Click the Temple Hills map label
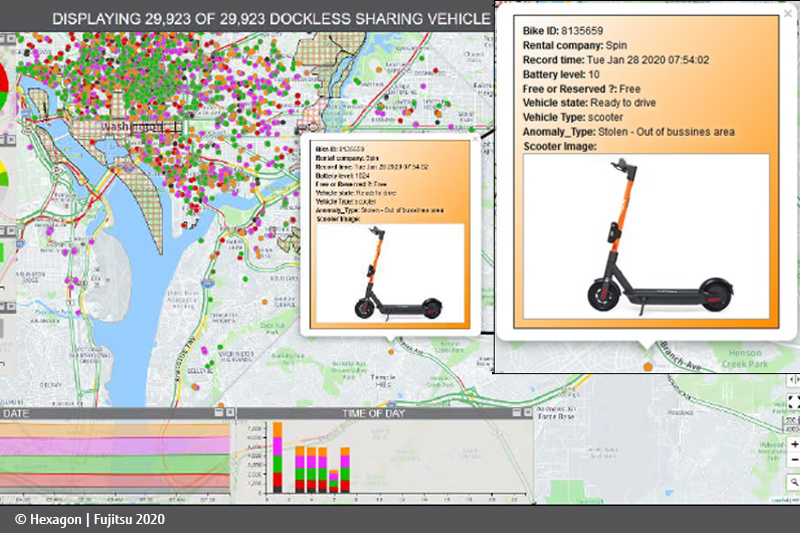The image size is (800, 533). tap(383, 380)
